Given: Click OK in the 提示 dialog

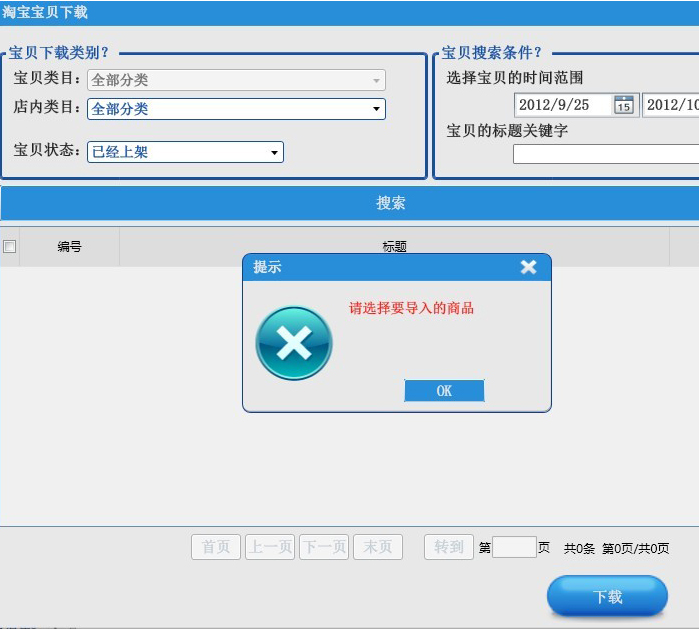Looking at the screenshot, I should (444, 391).
